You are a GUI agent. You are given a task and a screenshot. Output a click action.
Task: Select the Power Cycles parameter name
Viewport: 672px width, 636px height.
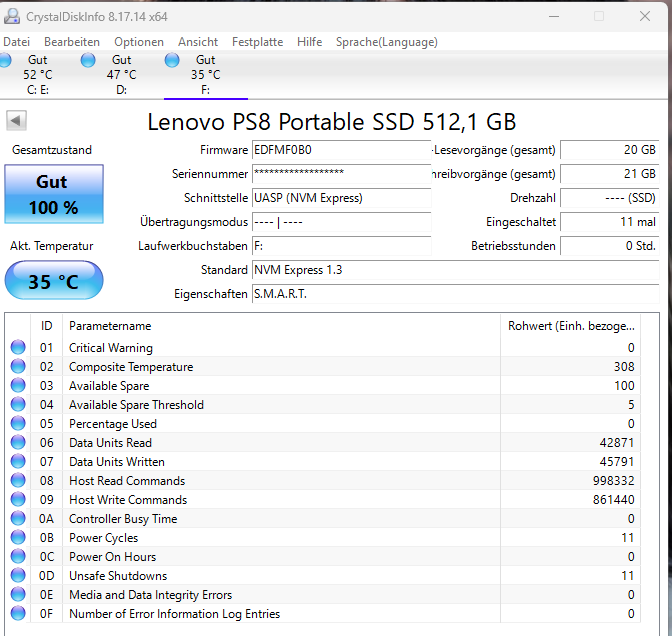pos(104,538)
